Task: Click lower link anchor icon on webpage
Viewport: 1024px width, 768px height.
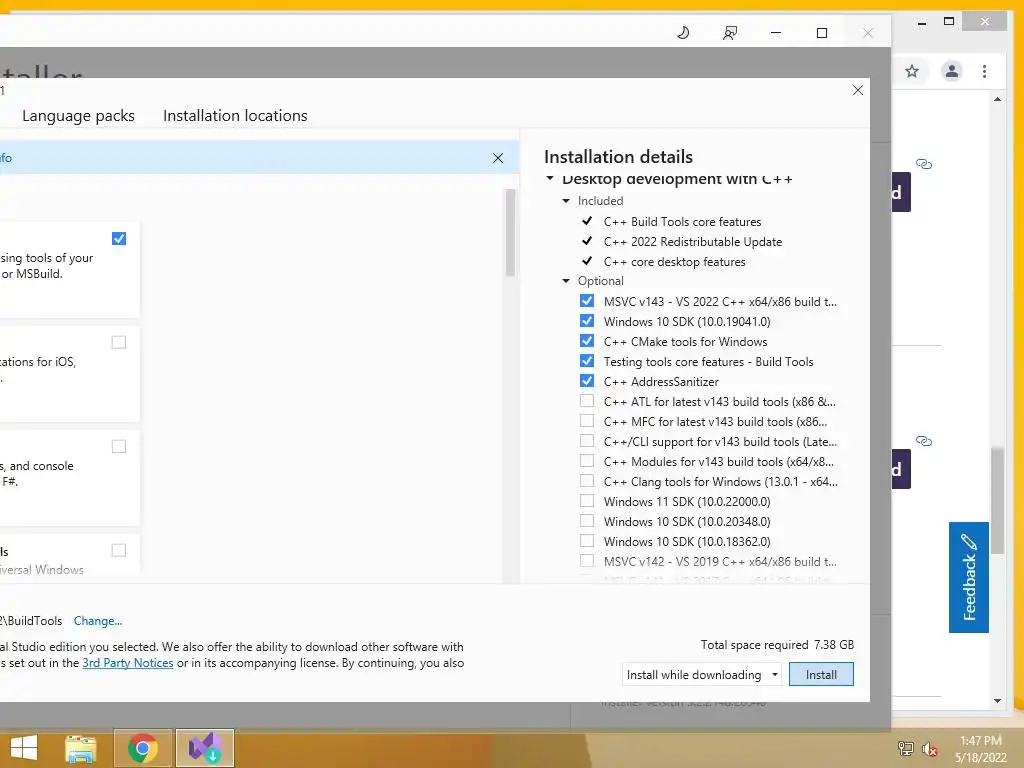Action: click(x=923, y=441)
